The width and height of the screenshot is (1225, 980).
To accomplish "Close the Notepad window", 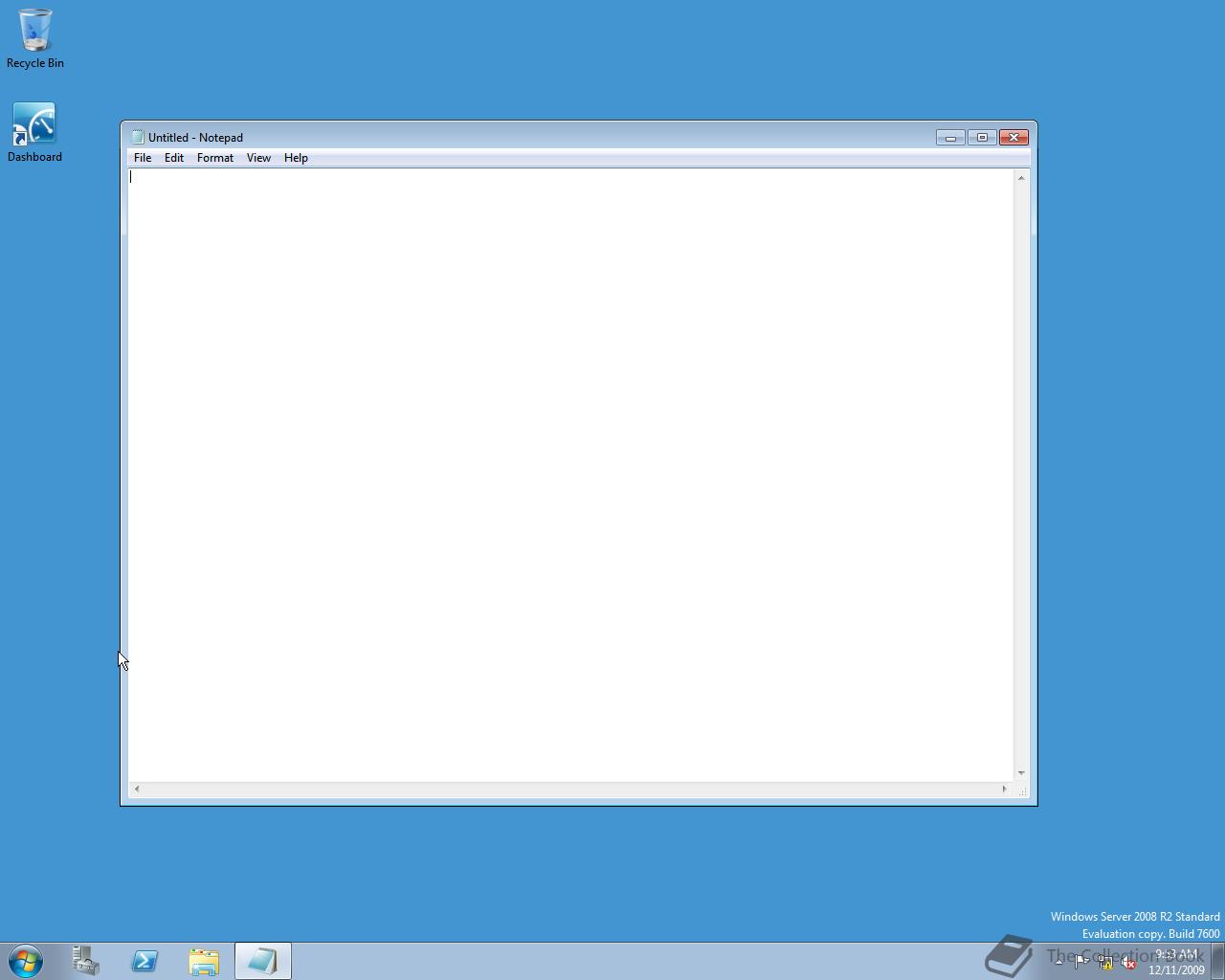I will [x=1013, y=138].
